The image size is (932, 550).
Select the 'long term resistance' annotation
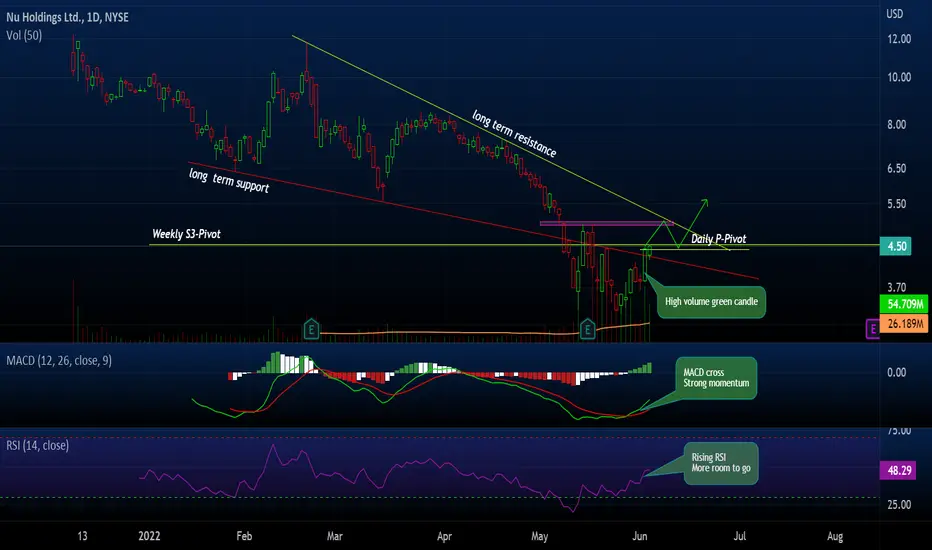pyautogui.click(x=514, y=134)
